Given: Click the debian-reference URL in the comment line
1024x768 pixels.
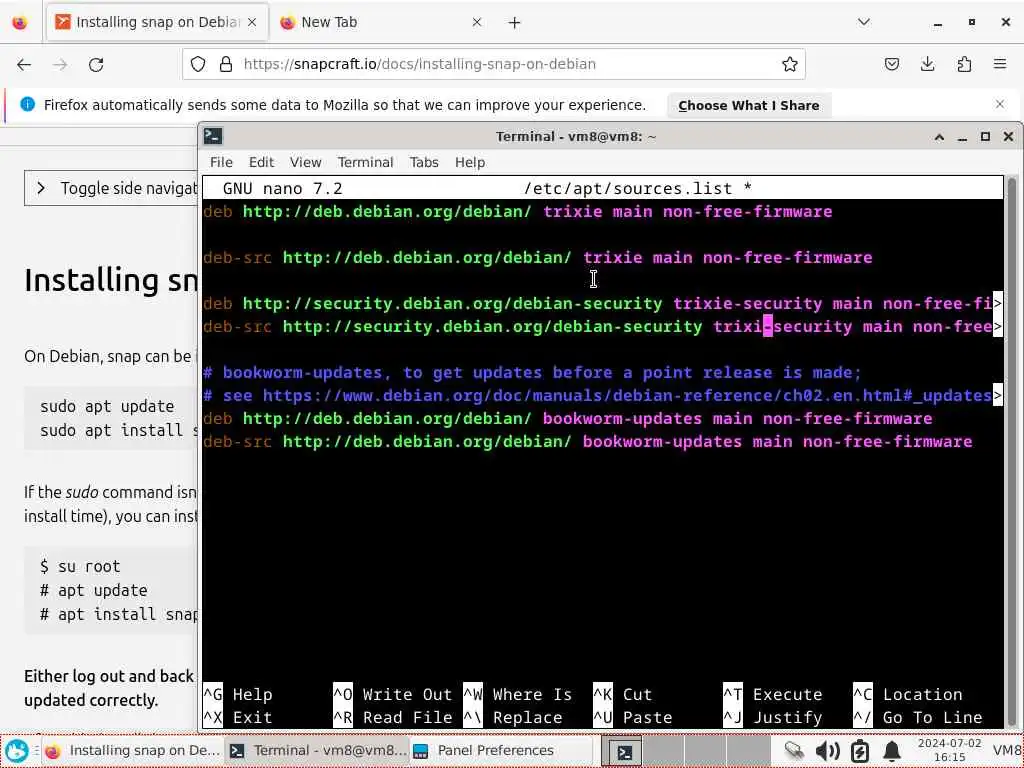Looking at the screenshot, I should (x=627, y=396).
